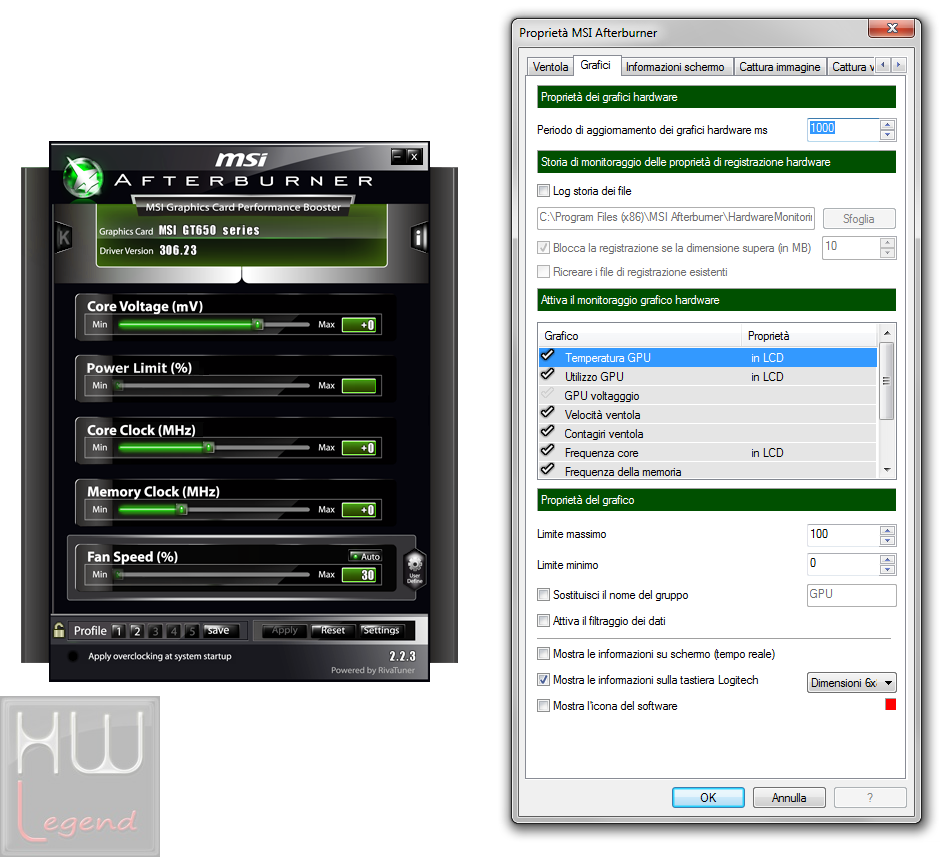The width and height of the screenshot is (949, 857).
Task: Uncheck the Temperatura GPU graph checkmark
Action: click(548, 355)
